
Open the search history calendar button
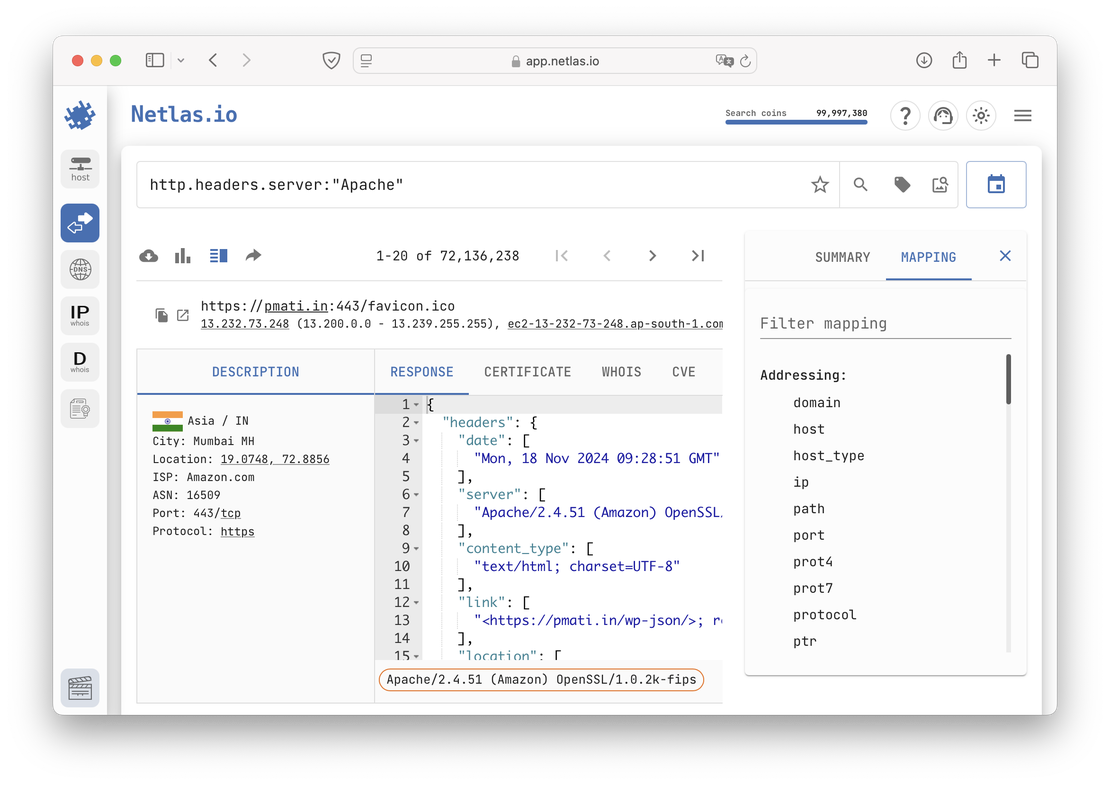(x=996, y=184)
